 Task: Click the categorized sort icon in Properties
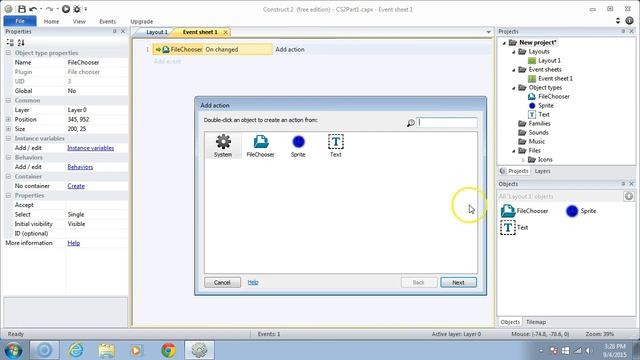10,42
